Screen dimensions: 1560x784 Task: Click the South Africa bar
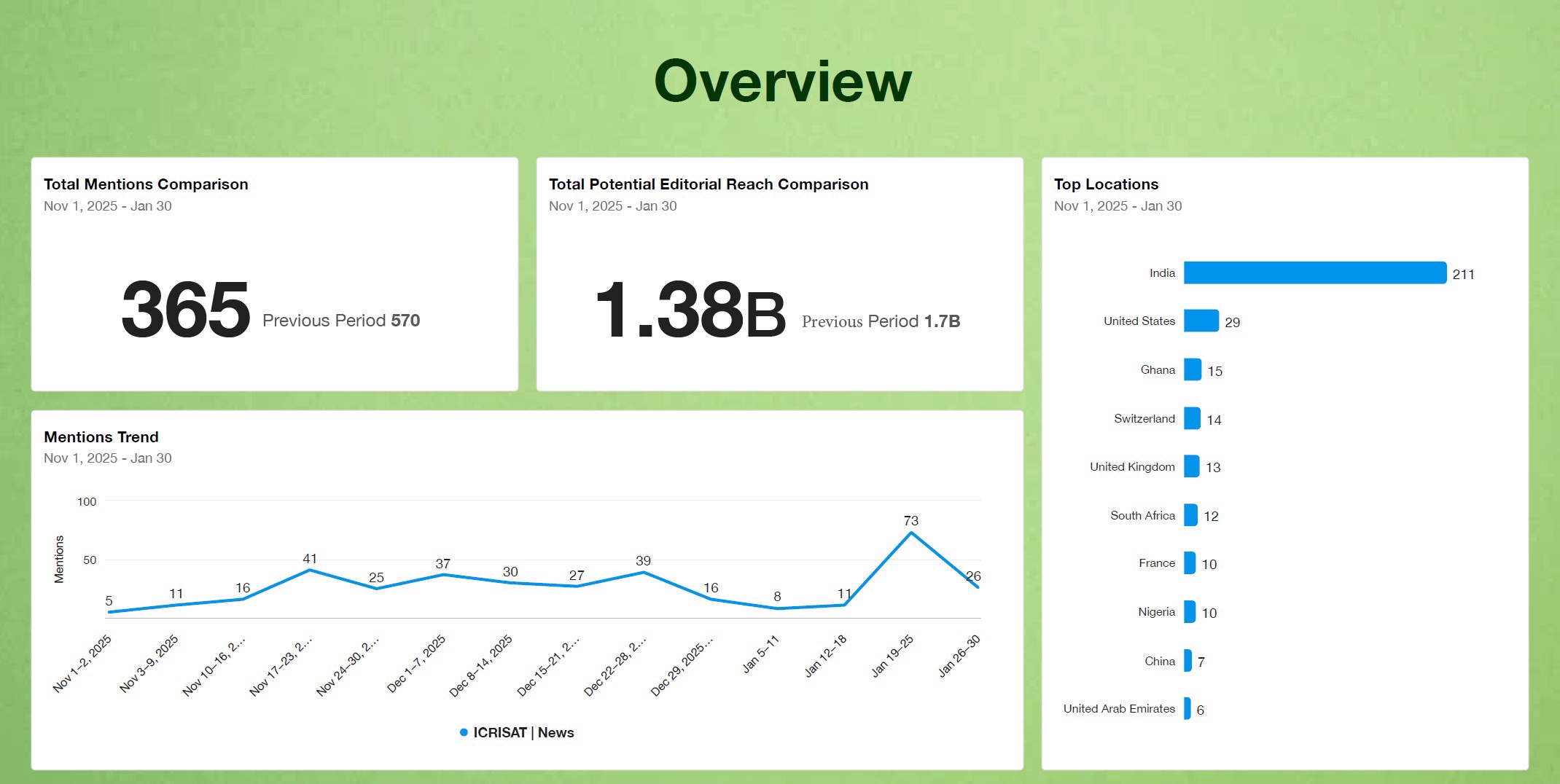1190,515
